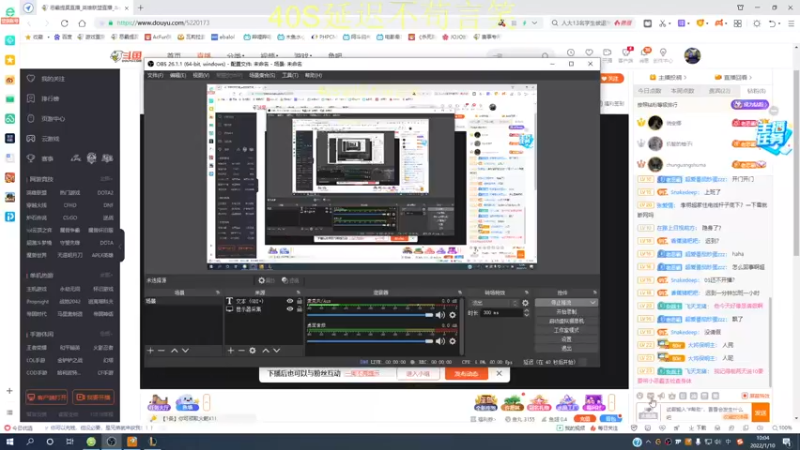The width and height of the screenshot is (800, 450).
Task: Remove selected source in OBS
Action: point(241,351)
